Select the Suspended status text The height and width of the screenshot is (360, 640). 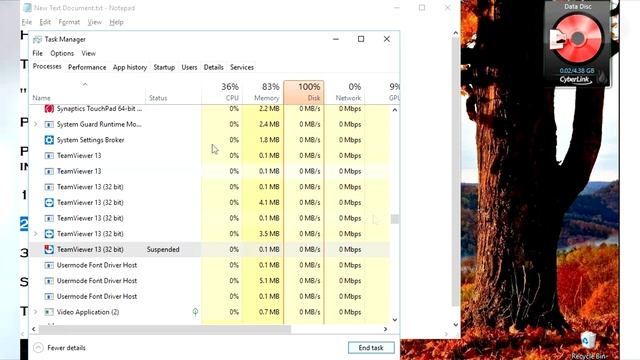click(163, 249)
